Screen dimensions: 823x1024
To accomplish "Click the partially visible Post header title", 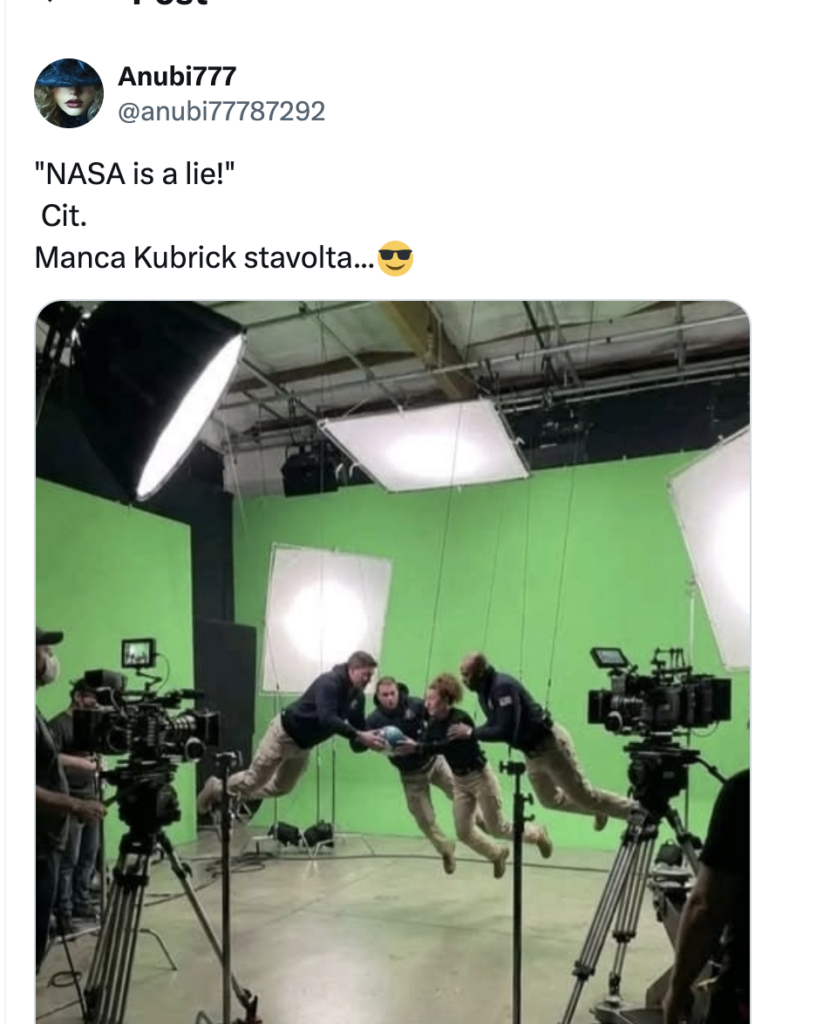I will pyautogui.click(x=170, y=5).
